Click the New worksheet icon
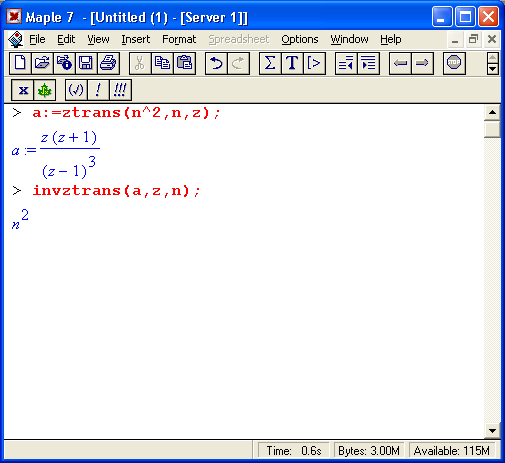Image resolution: width=505 pixels, height=463 pixels. (x=20, y=63)
